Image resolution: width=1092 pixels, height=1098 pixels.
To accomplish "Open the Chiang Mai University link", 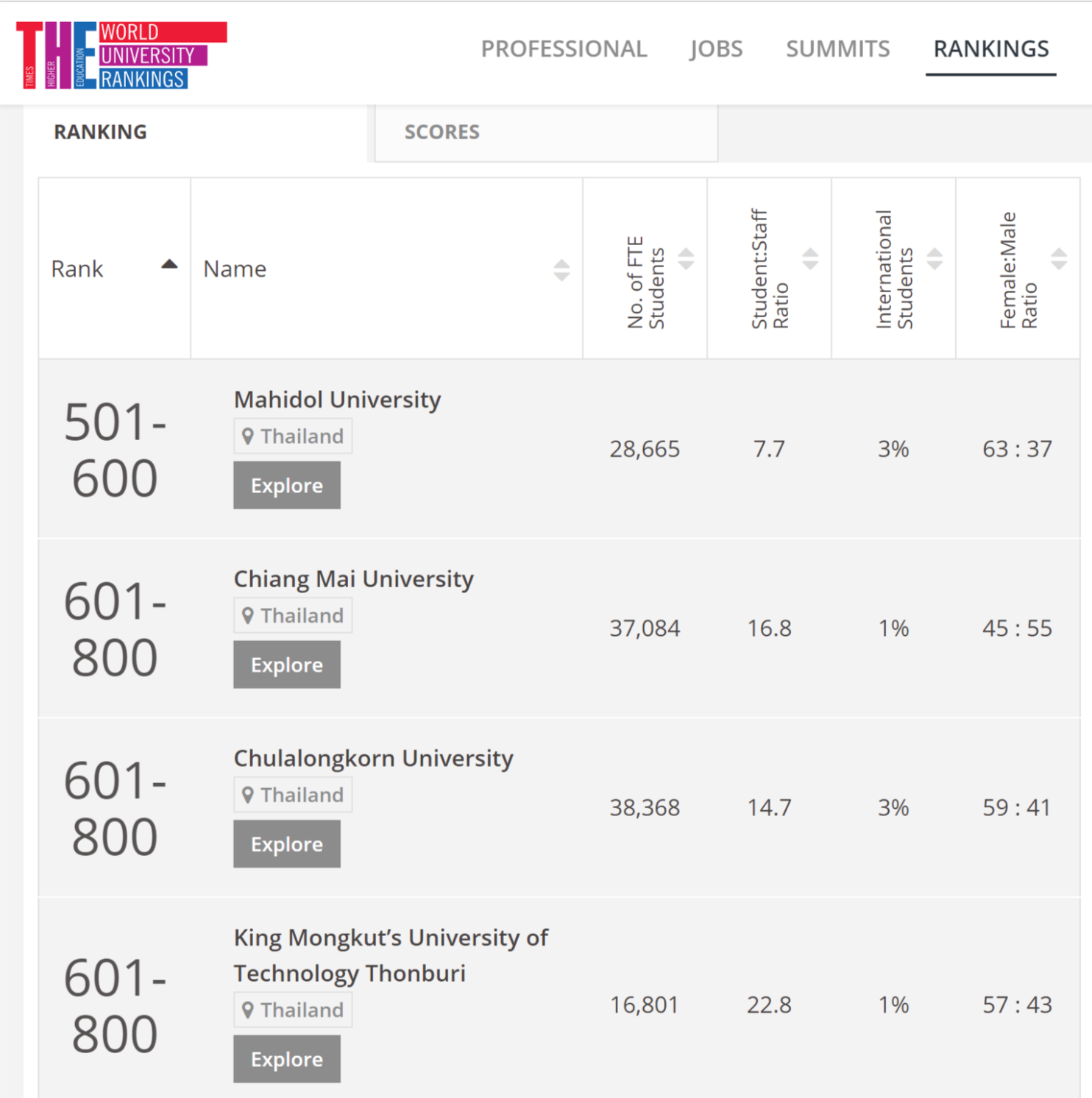I will 353,579.
